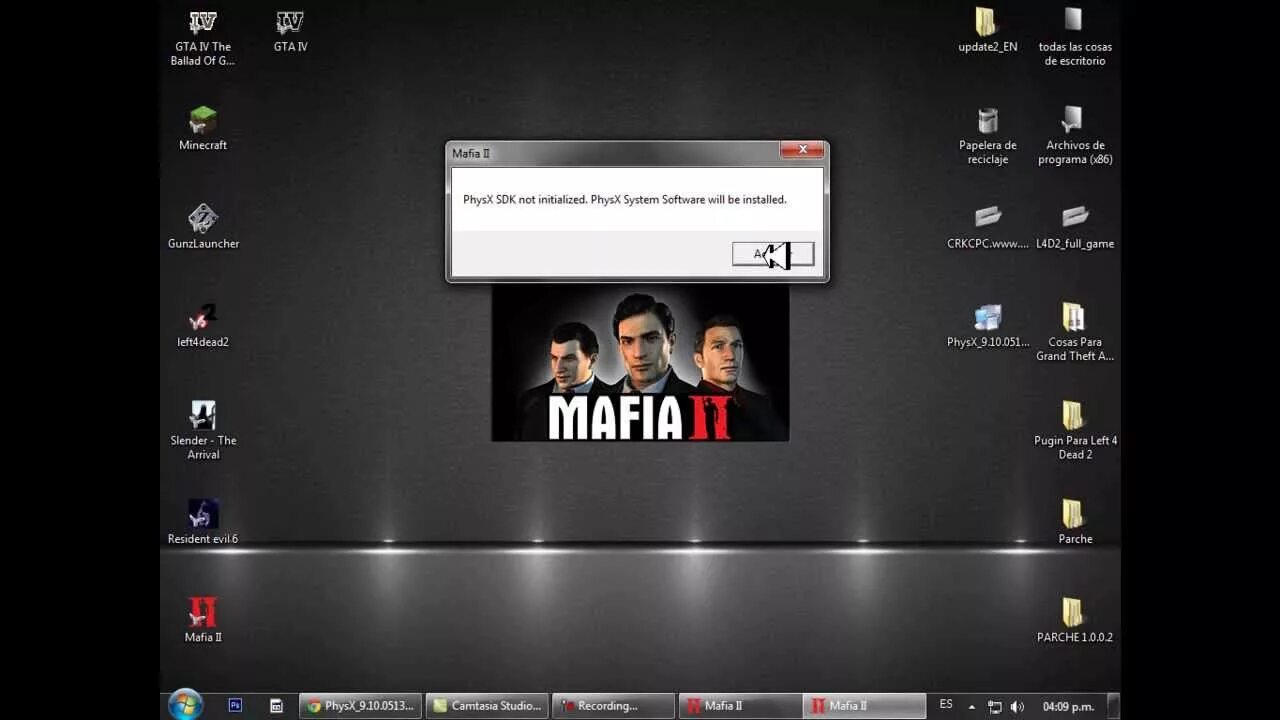Screen dimensions: 1280x720
Task: Open Papelera de reciclaje
Action: coord(987,136)
